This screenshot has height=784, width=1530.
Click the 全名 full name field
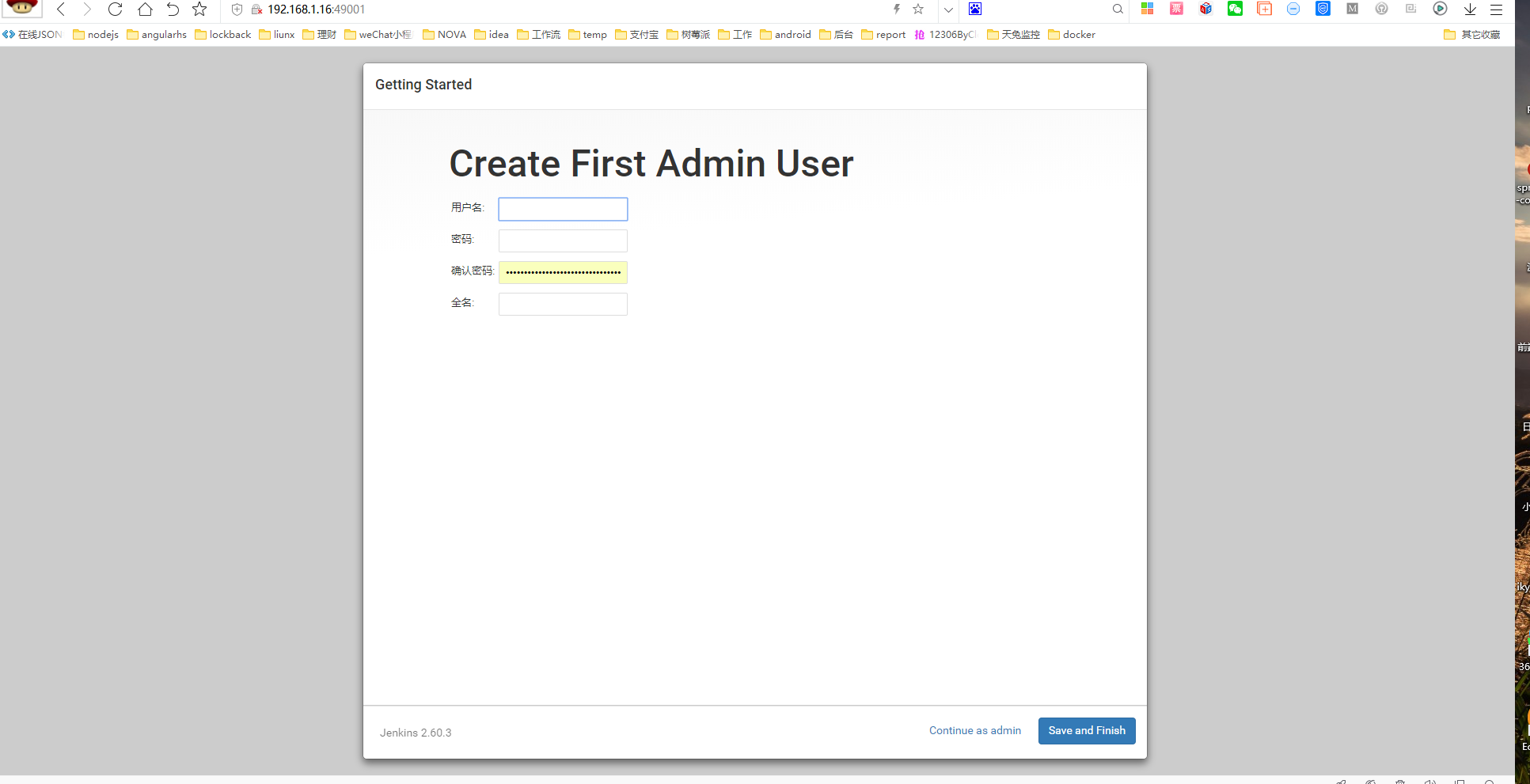click(x=563, y=304)
